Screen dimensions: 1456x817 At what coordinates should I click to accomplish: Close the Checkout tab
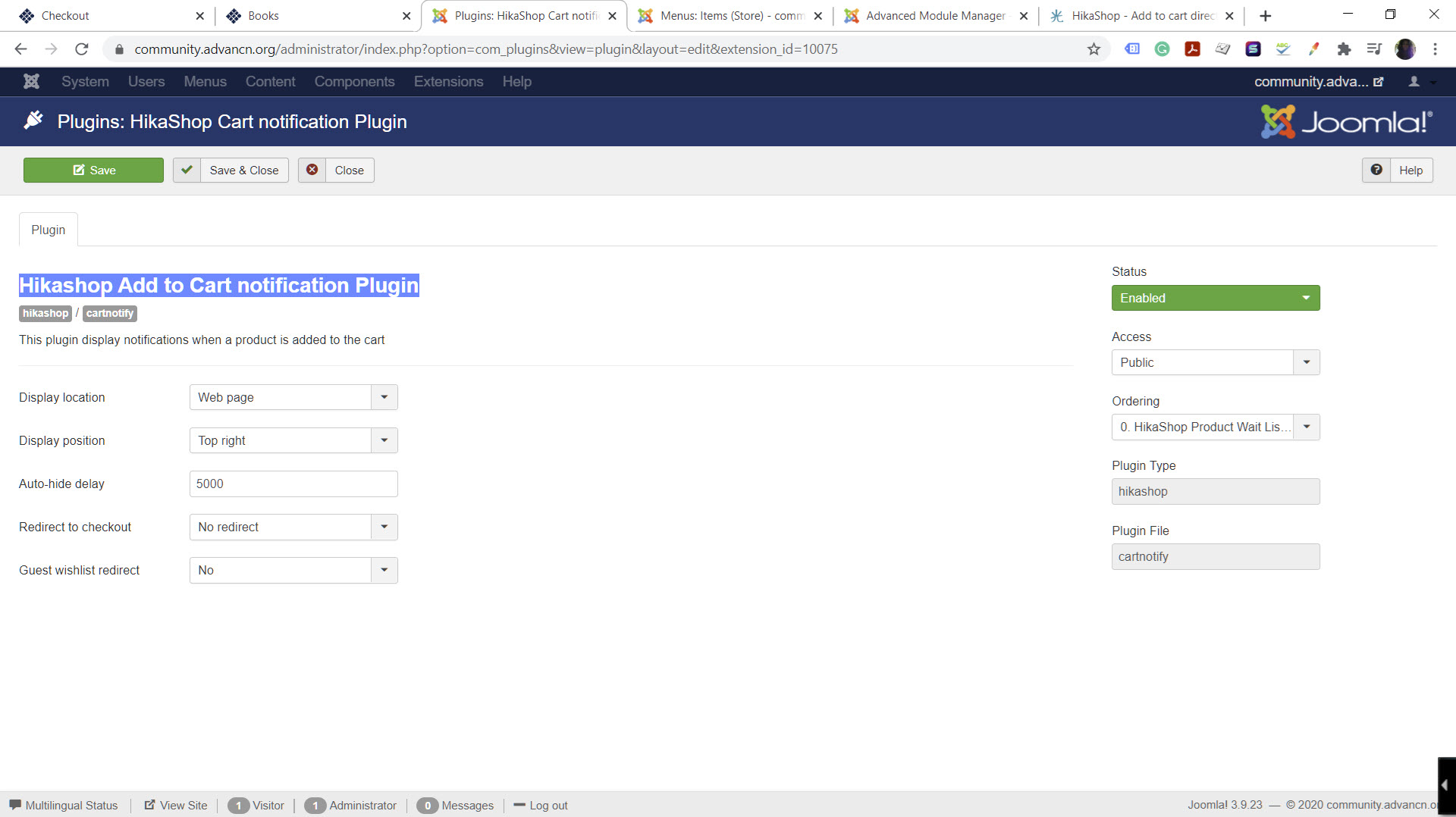pyautogui.click(x=199, y=16)
